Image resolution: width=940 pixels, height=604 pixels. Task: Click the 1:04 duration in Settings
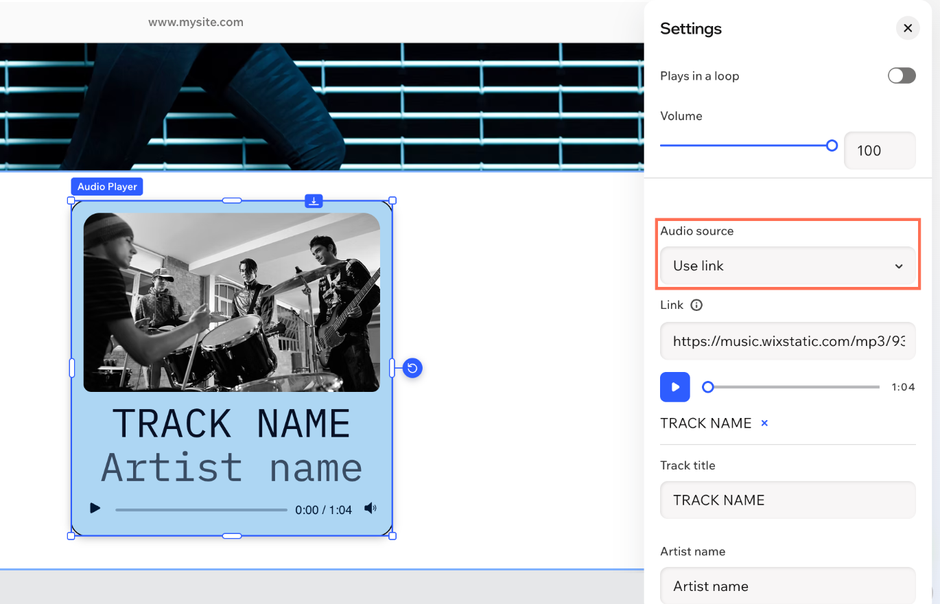click(x=903, y=387)
